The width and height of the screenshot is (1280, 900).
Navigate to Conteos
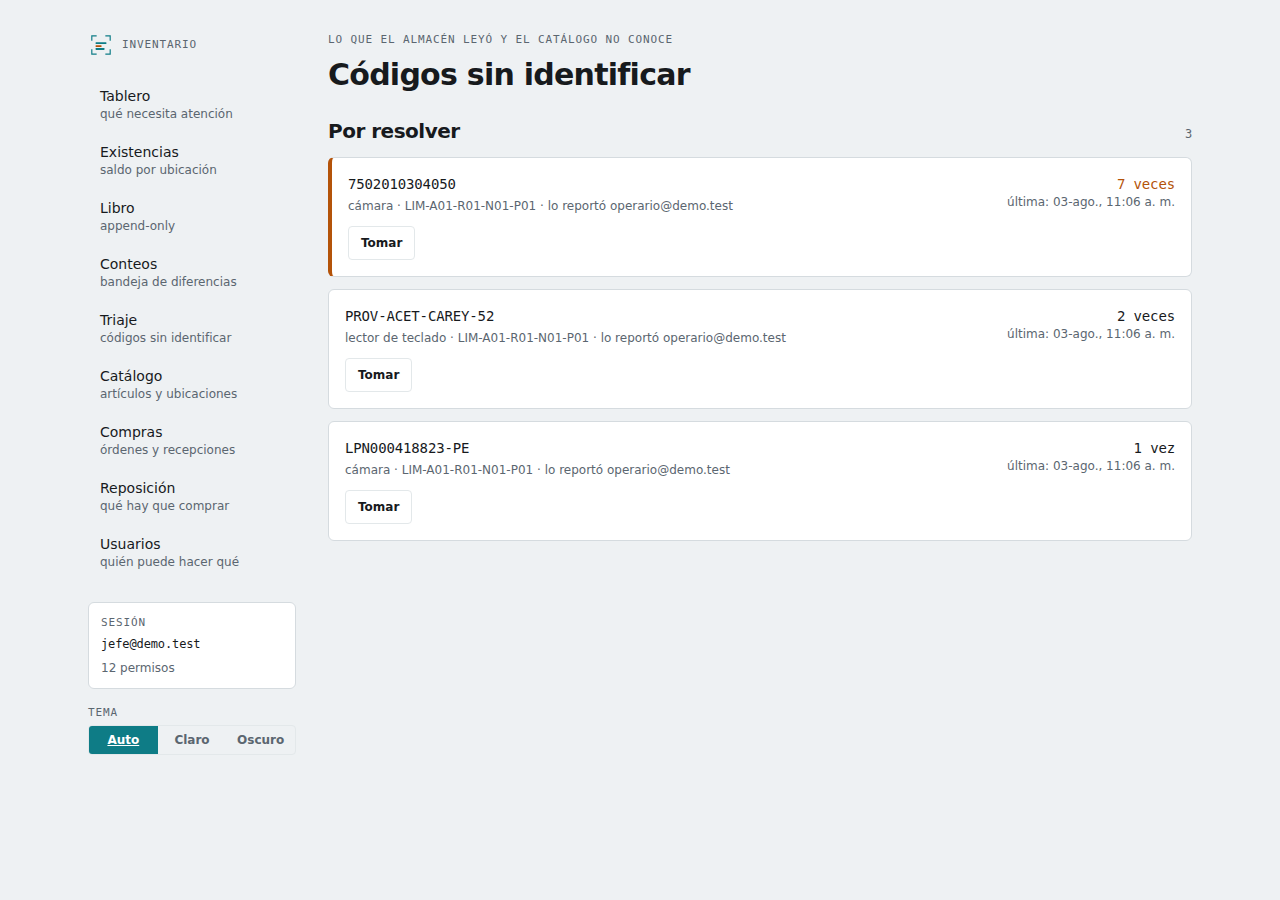point(192,272)
